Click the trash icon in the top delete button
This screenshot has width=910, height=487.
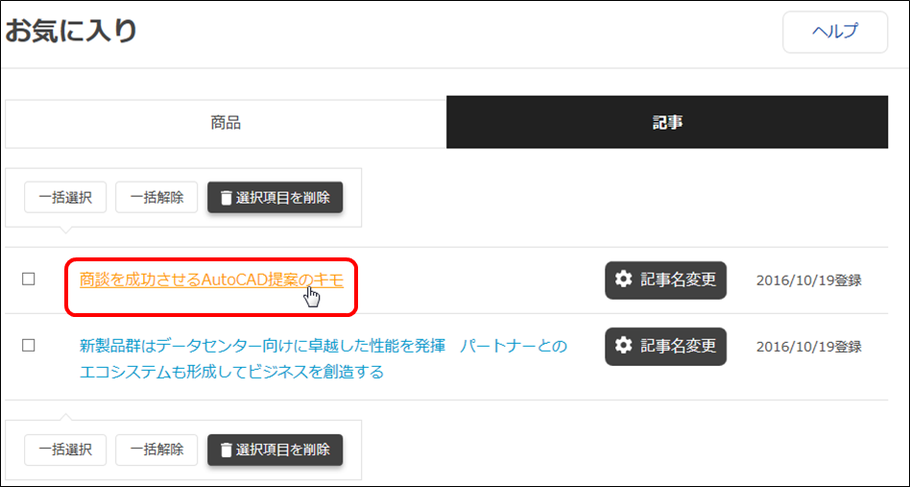(x=226, y=198)
